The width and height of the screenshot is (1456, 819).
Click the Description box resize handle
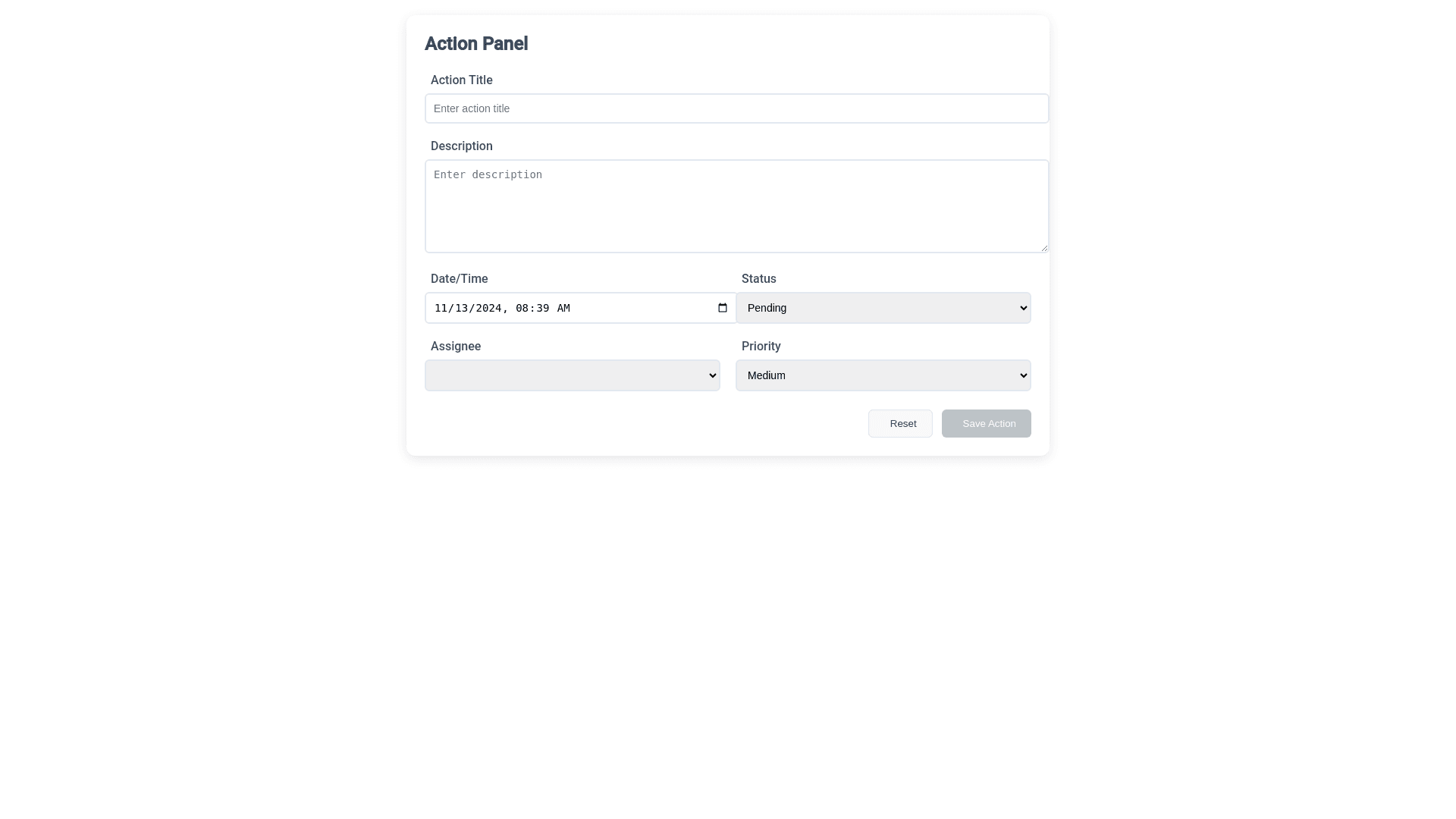pyautogui.click(x=1043, y=247)
